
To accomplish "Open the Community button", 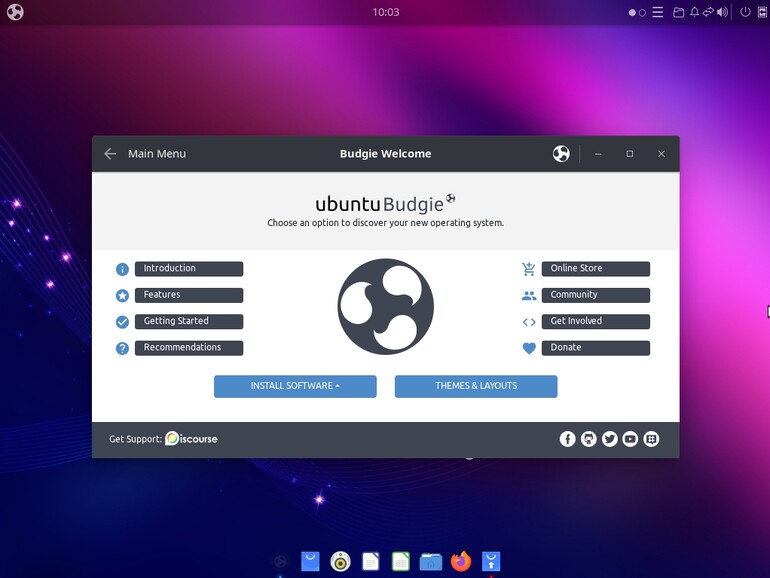I will point(596,295).
